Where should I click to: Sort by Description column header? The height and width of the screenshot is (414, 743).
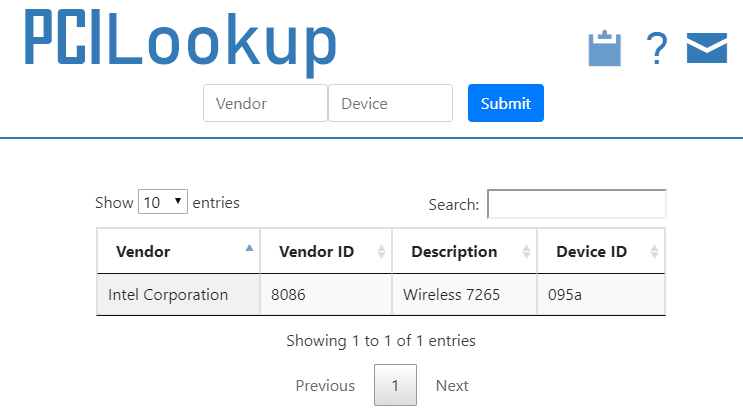pyautogui.click(x=464, y=251)
